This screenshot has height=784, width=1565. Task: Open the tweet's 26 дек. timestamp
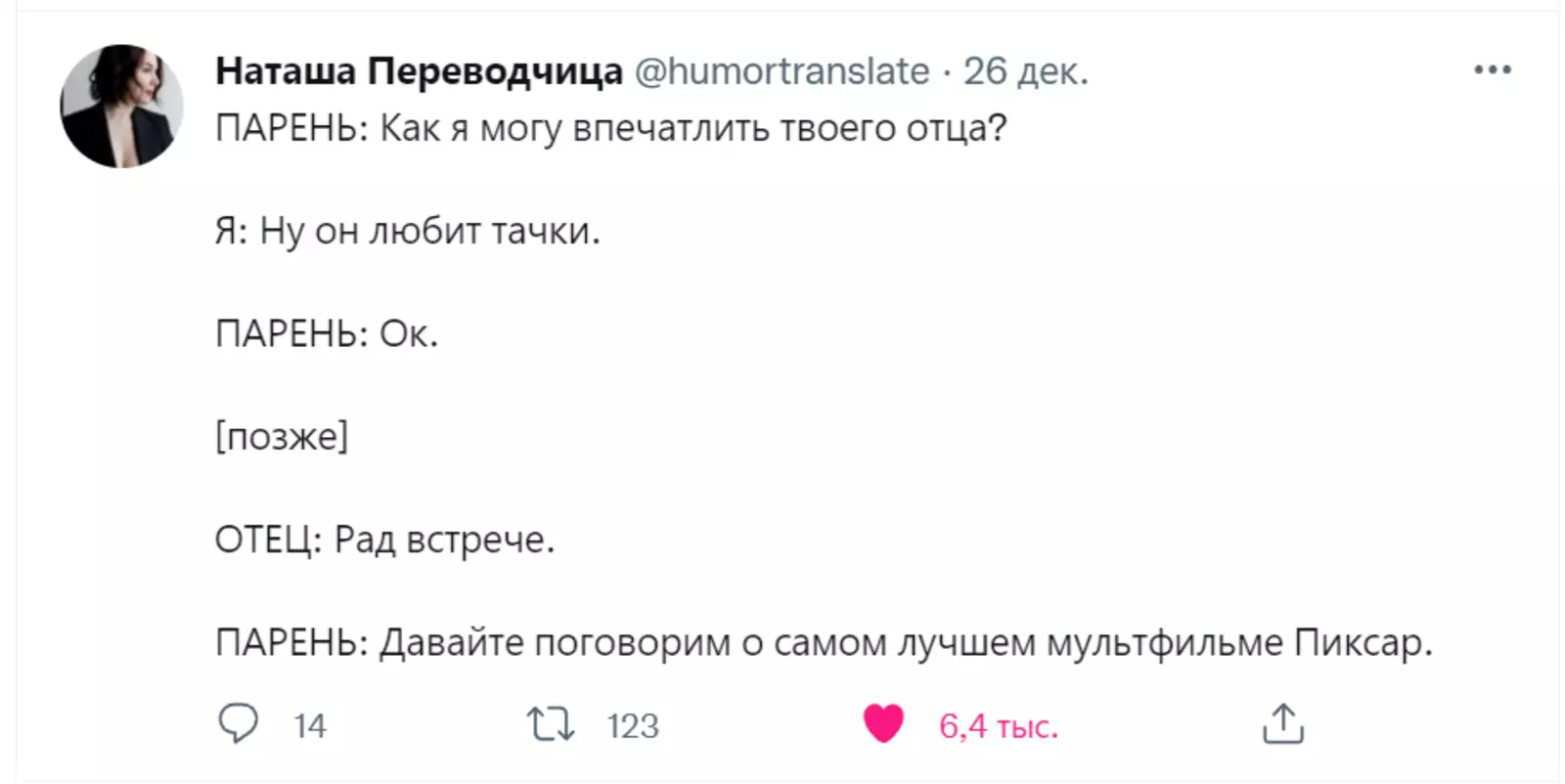[x=1026, y=71]
